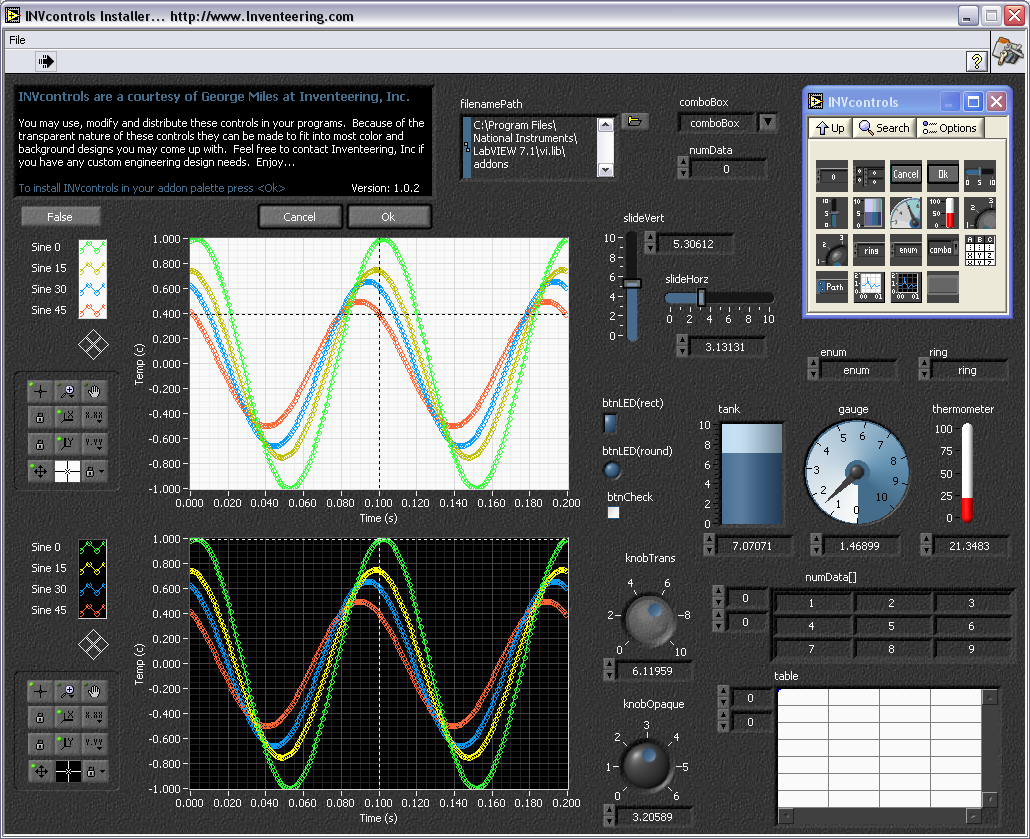Viewport: 1030px width, 839px height.
Task: Open the filenamePath browse folder icon
Action: click(x=635, y=121)
